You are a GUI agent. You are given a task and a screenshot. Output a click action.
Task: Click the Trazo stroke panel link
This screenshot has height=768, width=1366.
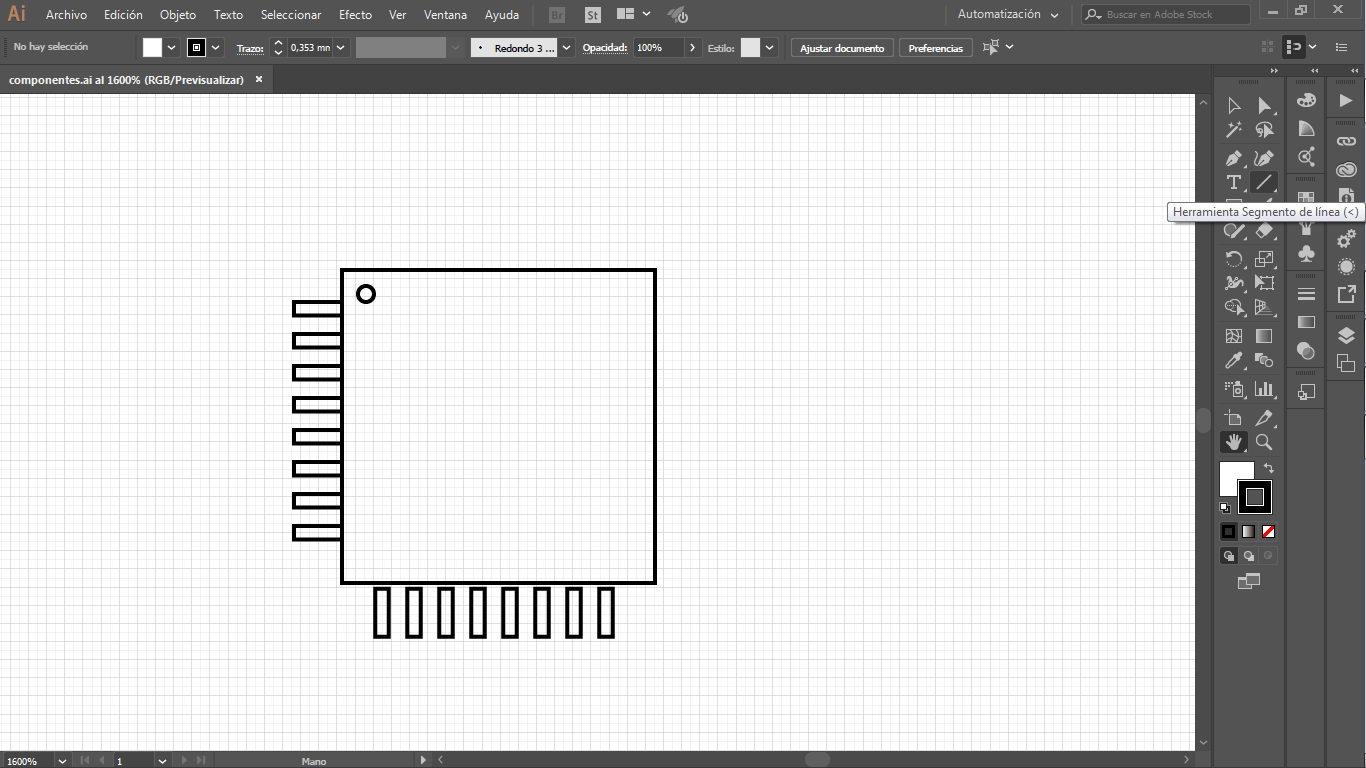[x=250, y=48]
